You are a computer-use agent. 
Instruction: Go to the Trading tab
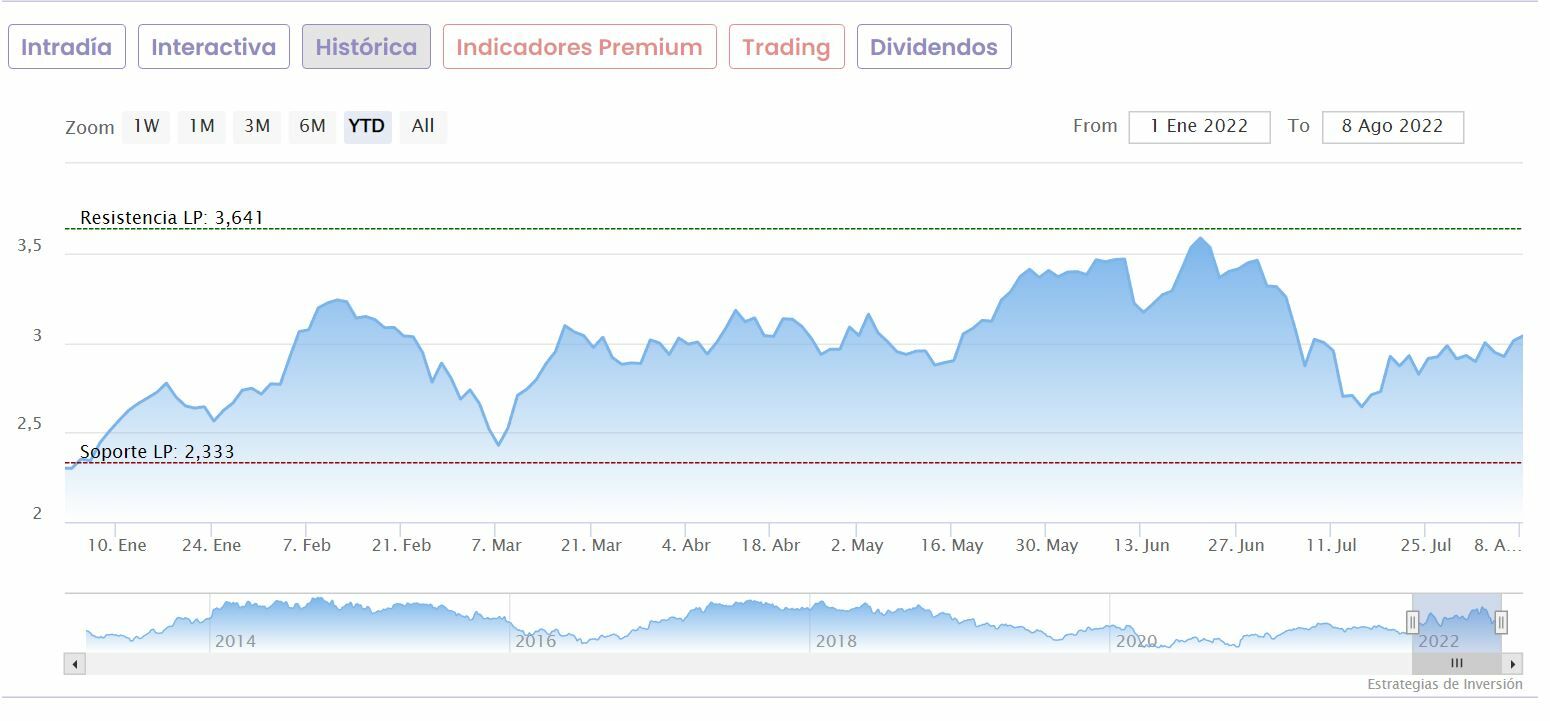click(x=786, y=47)
